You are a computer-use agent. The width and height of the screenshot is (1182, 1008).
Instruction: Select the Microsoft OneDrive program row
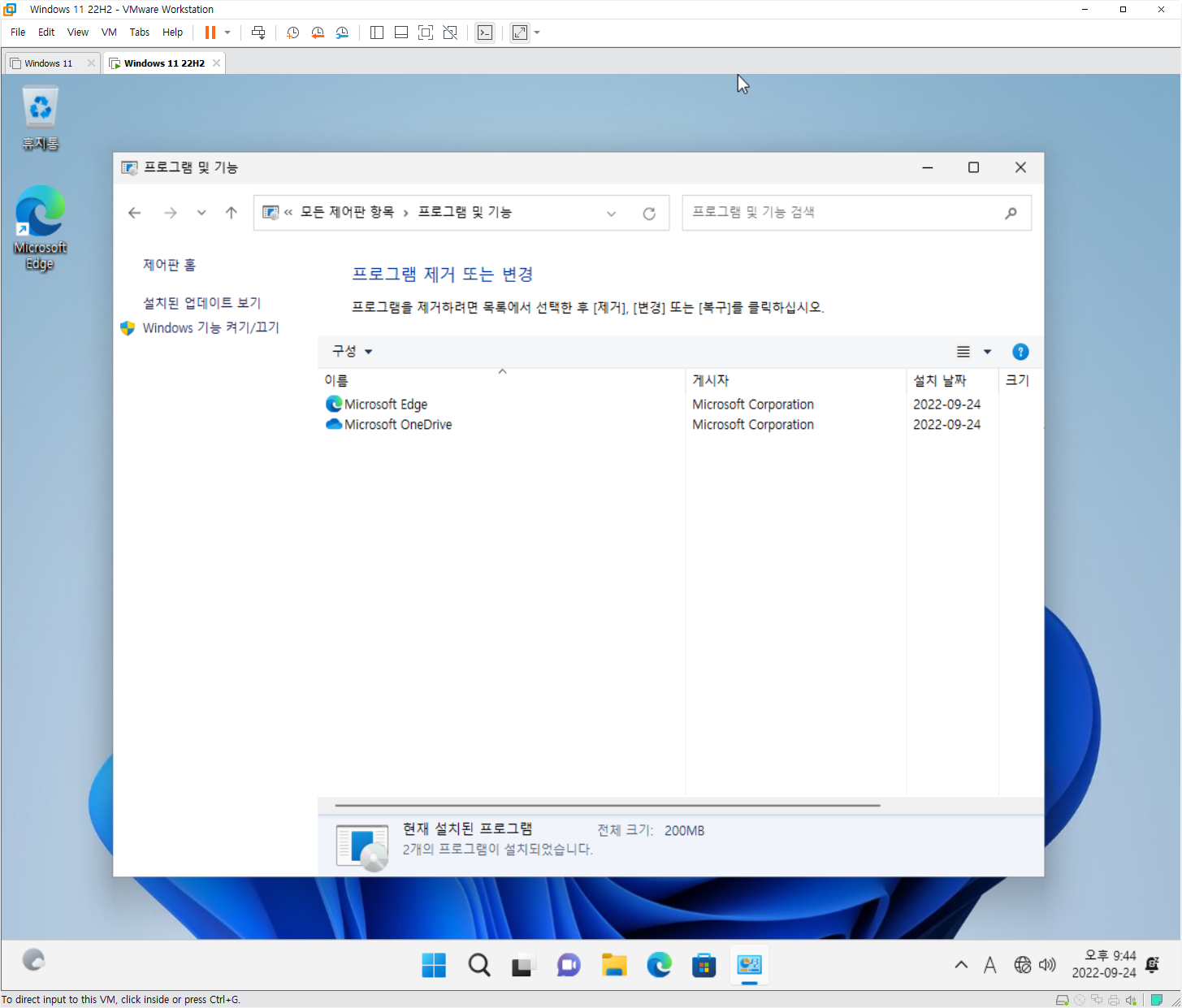(x=680, y=425)
